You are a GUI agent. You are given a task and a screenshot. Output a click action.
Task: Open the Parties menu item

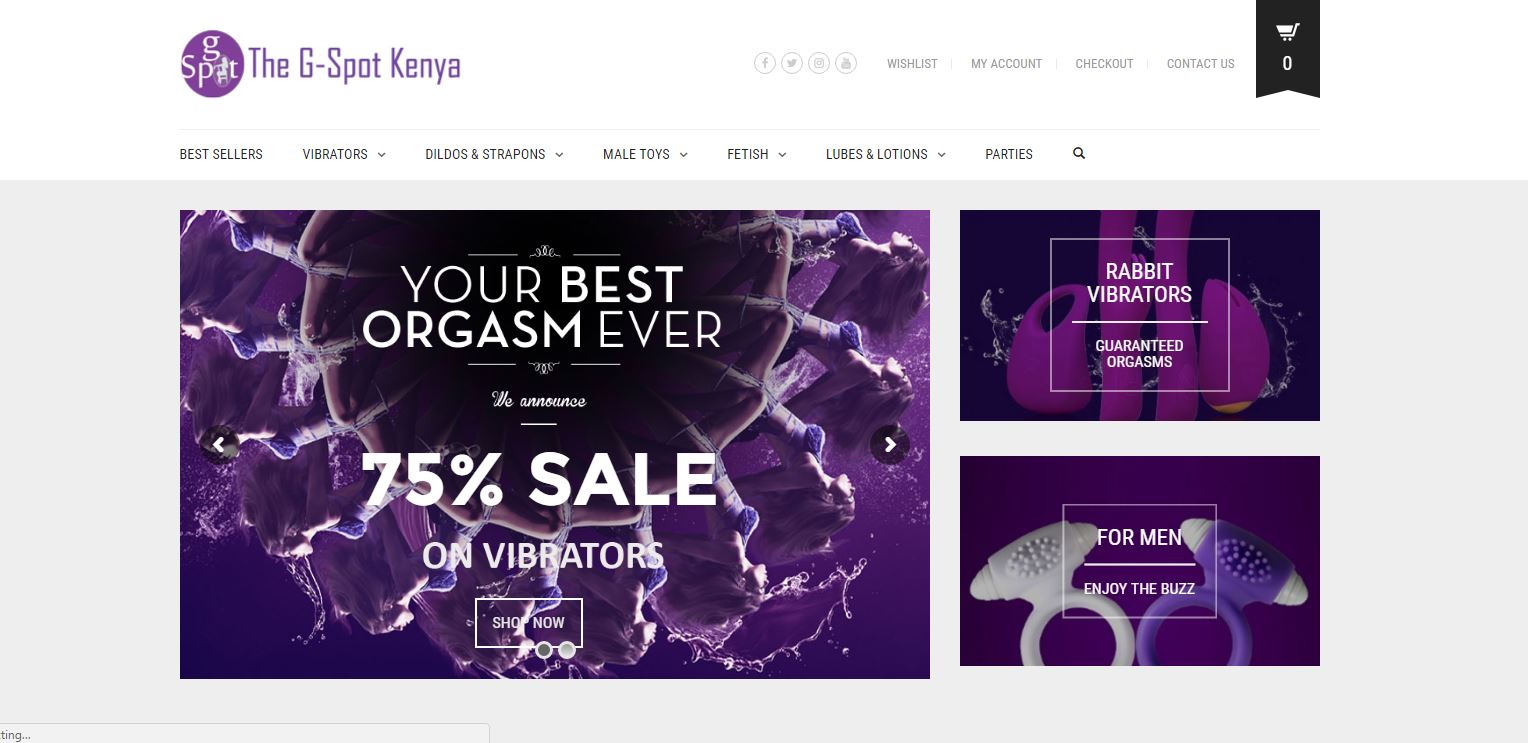coord(1009,154)
